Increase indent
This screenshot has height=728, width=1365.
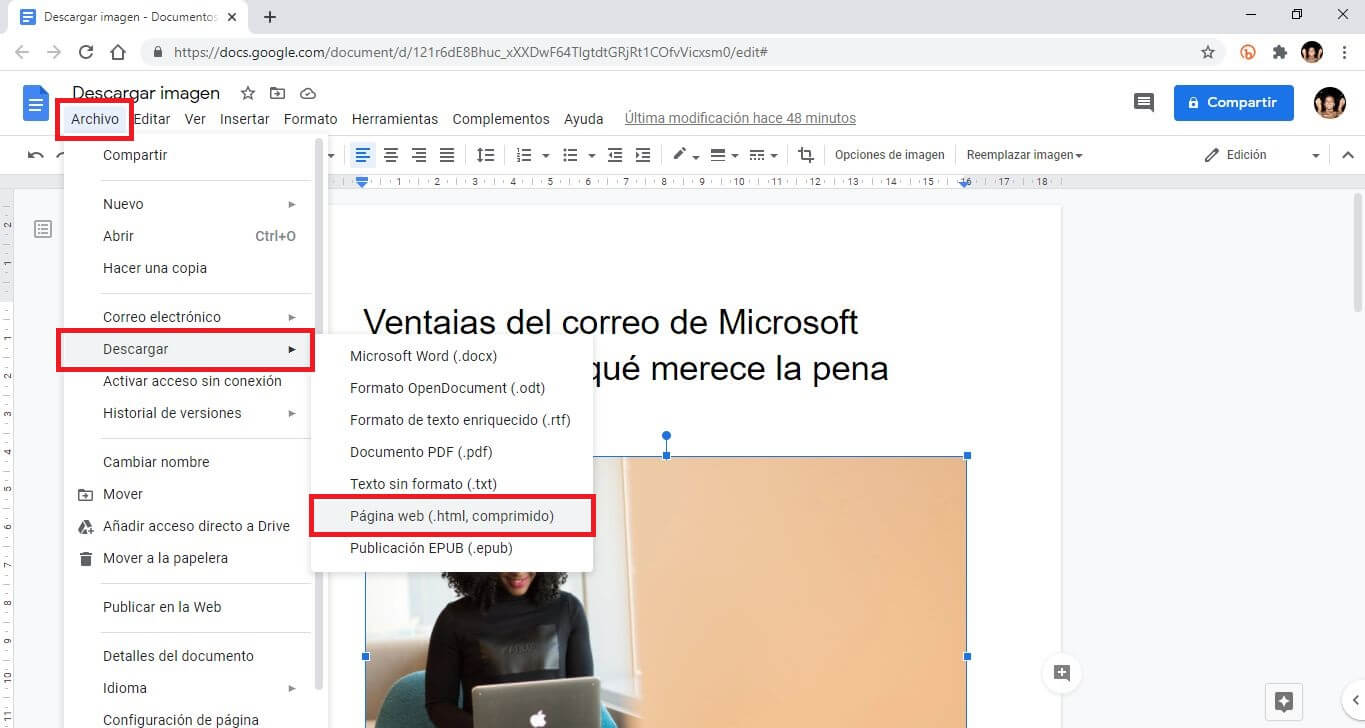point(643,155)
